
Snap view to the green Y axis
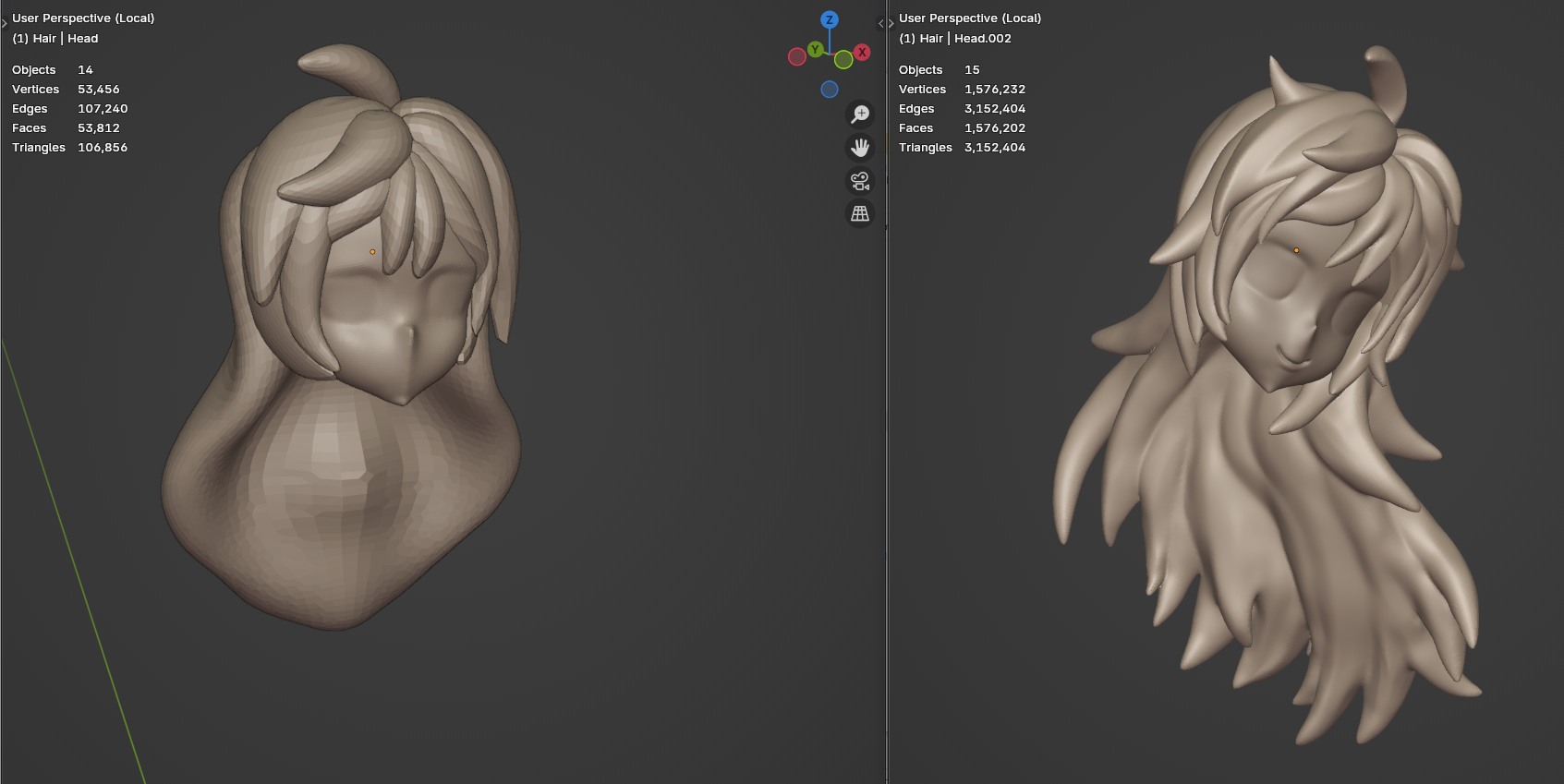point(815,49)
